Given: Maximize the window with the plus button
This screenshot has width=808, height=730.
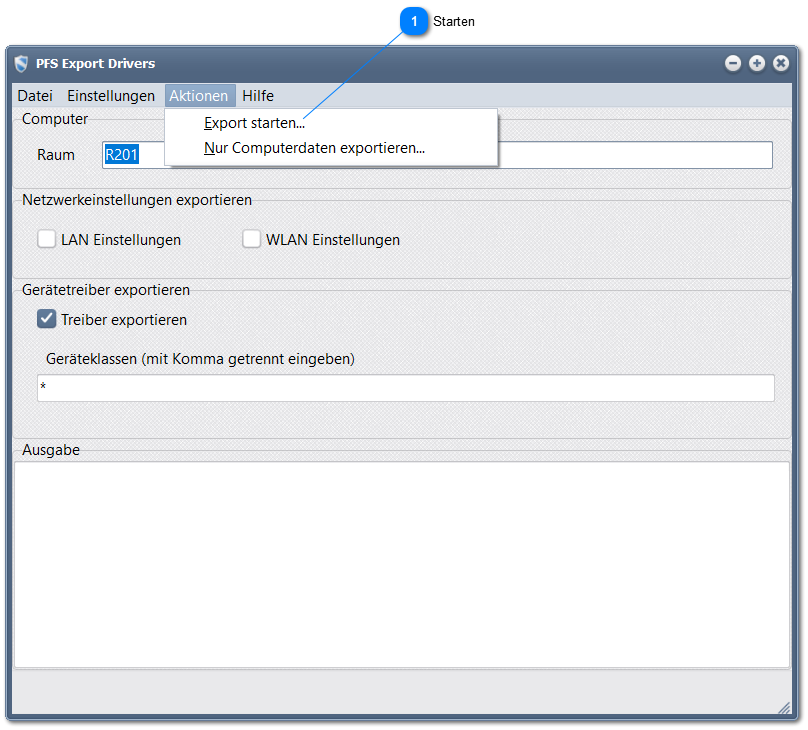Looking at the screenshot, I should point(757,63).
